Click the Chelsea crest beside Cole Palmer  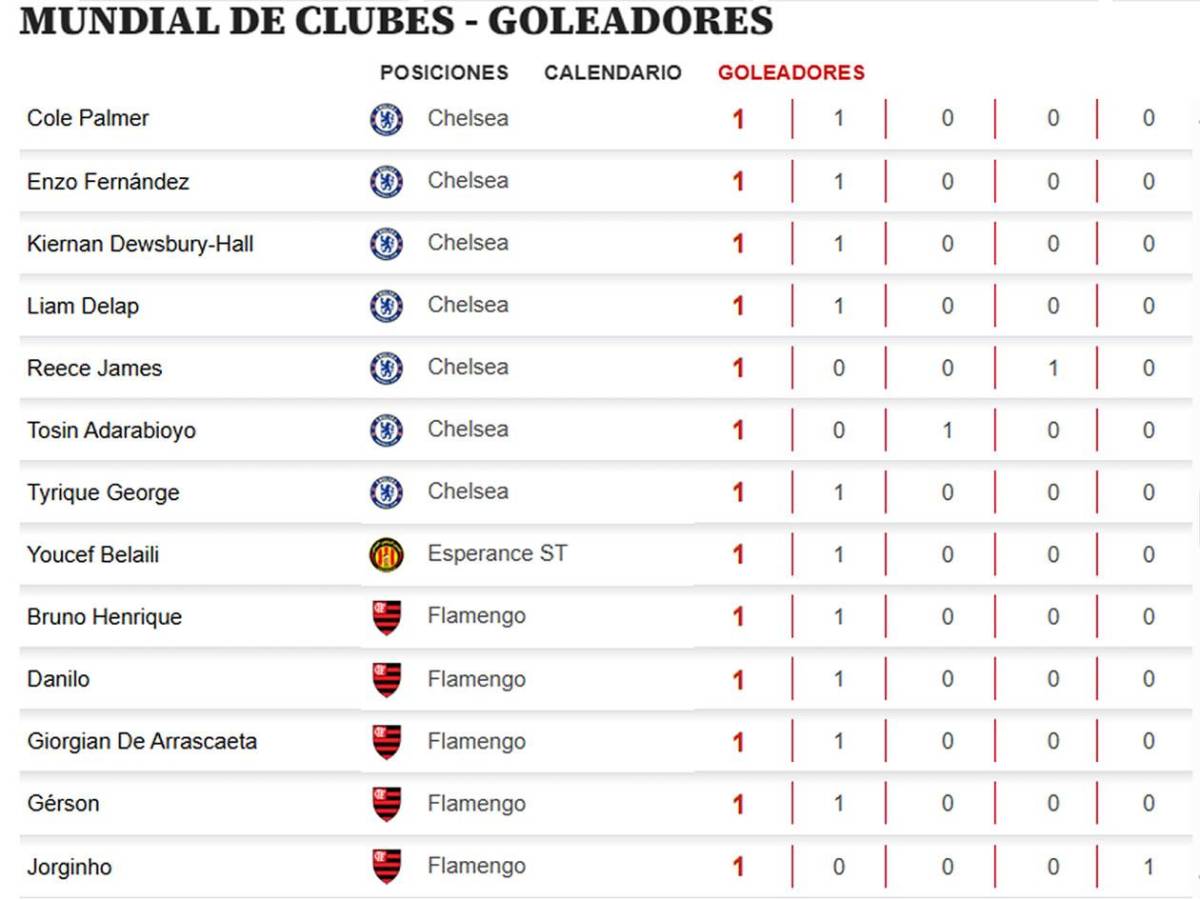pyautogui.click(x=385, y=118)
